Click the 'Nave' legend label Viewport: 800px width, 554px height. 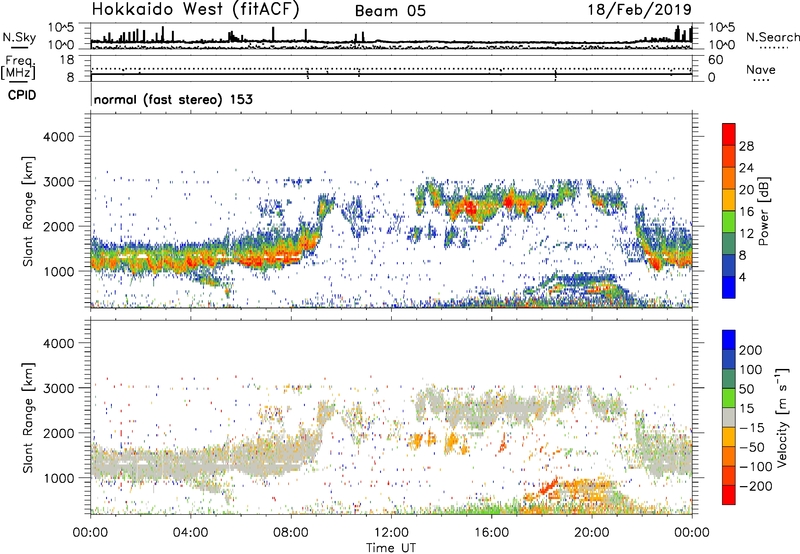[x=760, y=69]
